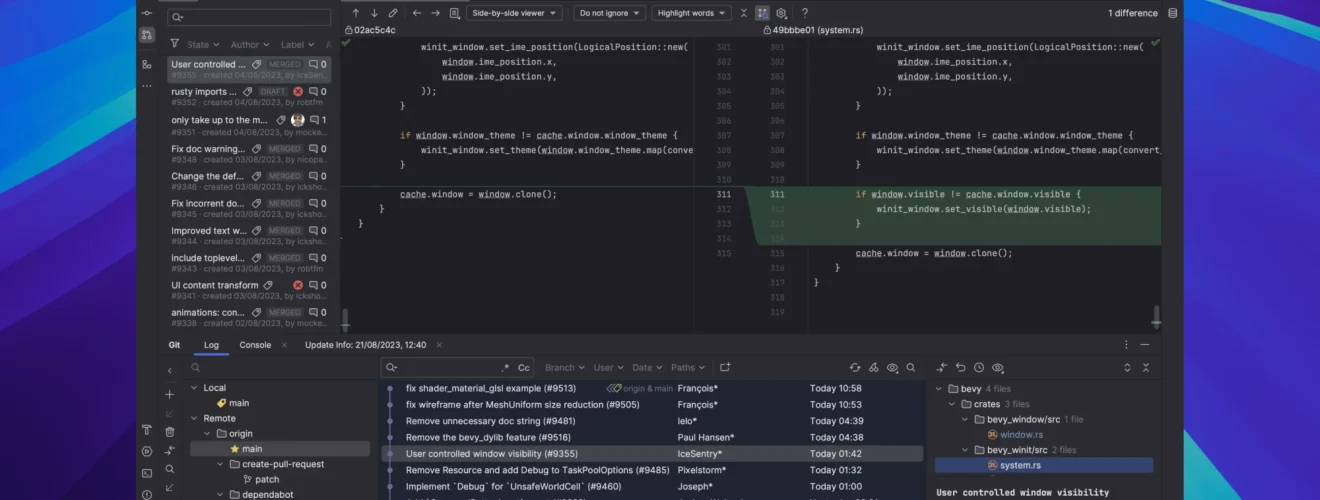Cherry-pick the selected commit
1320x500 pixels.
click(874, 367)
